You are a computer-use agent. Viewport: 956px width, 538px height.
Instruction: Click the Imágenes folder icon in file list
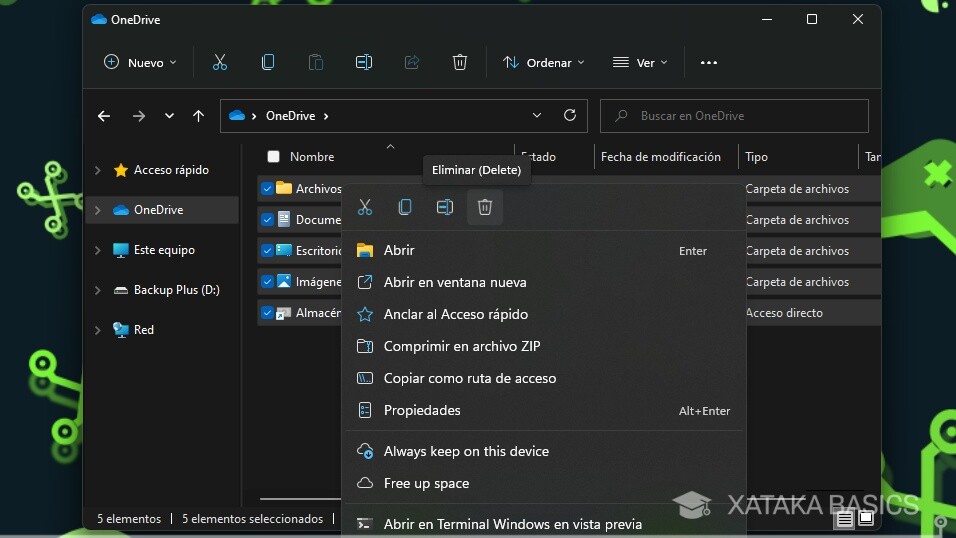284,281
